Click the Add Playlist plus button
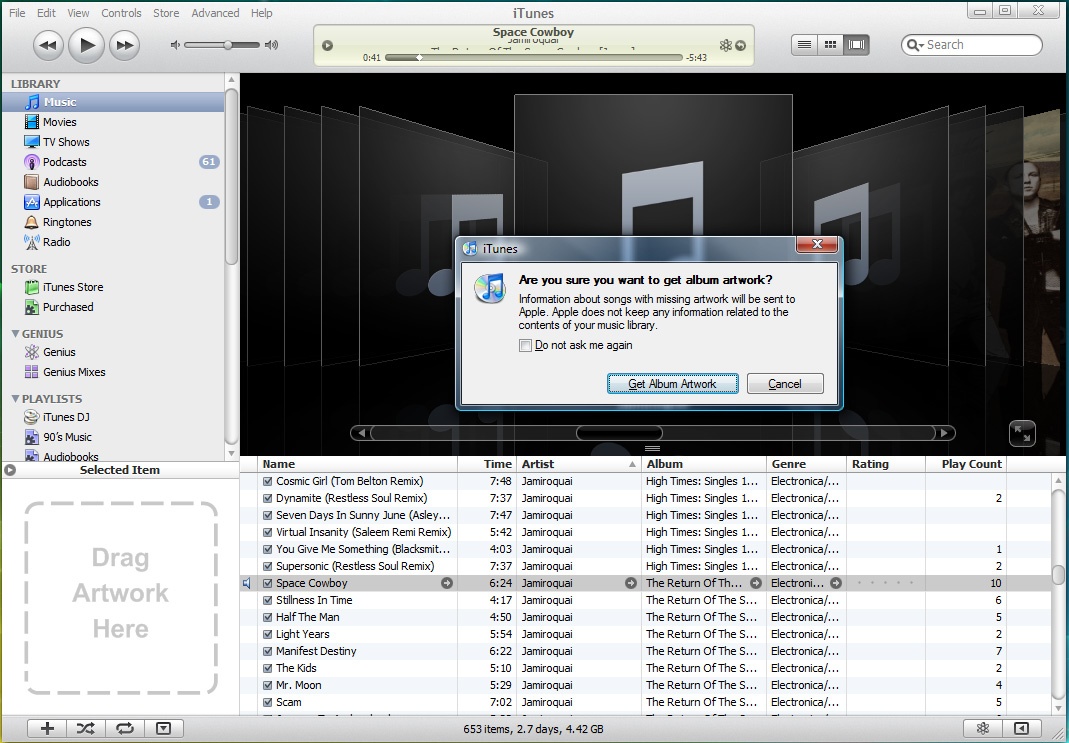The width and height of the screenshot is (1069, 743). [47, 729]
